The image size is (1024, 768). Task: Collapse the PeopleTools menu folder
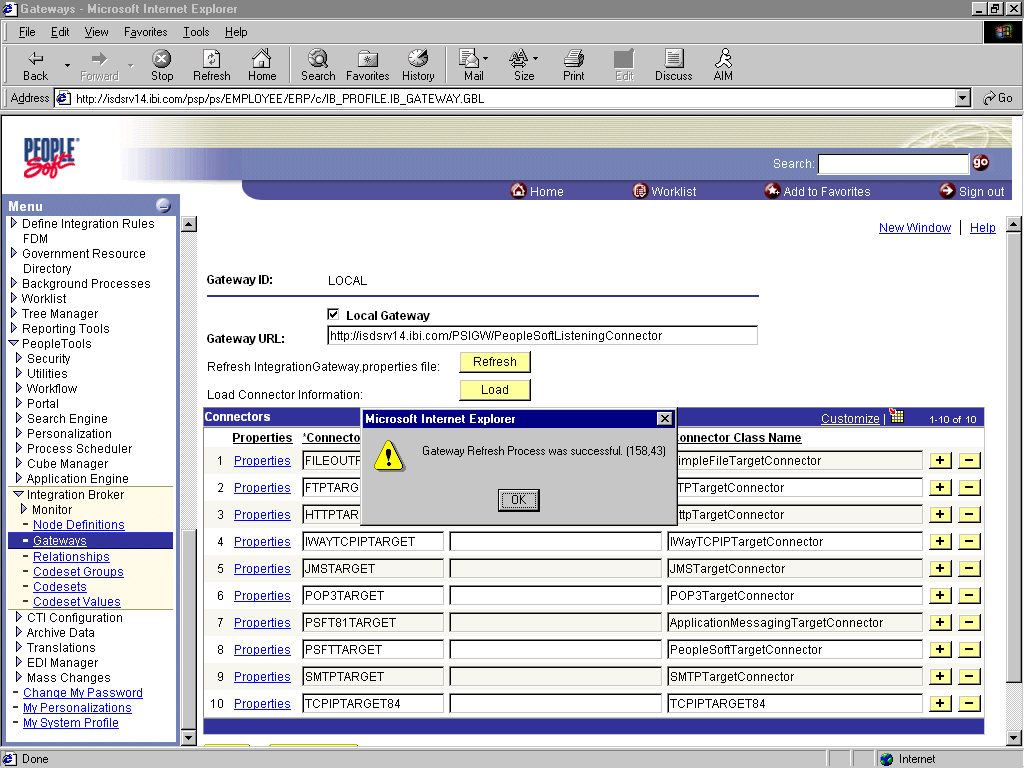(x=14, y=343)
